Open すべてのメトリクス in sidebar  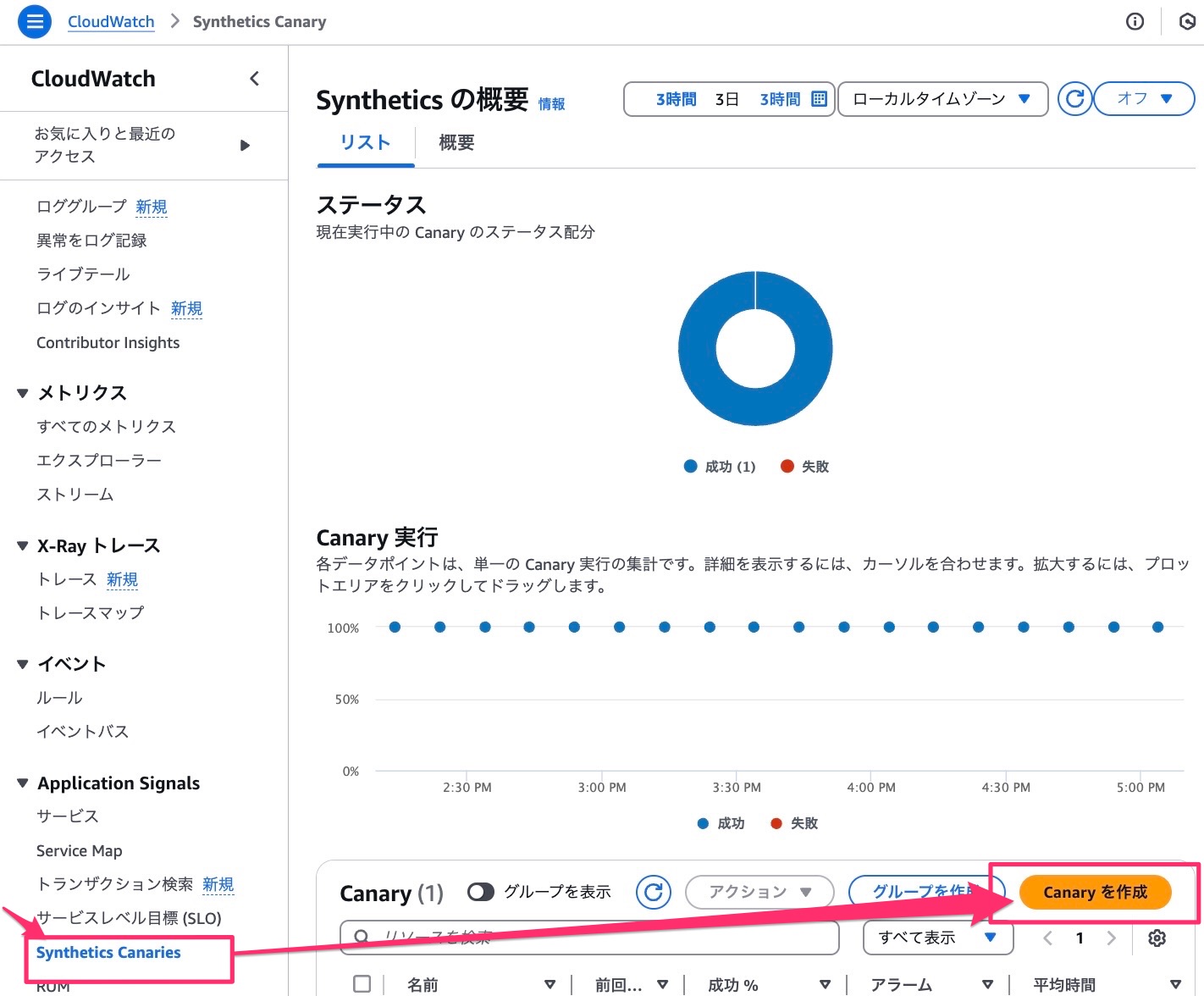106,427
